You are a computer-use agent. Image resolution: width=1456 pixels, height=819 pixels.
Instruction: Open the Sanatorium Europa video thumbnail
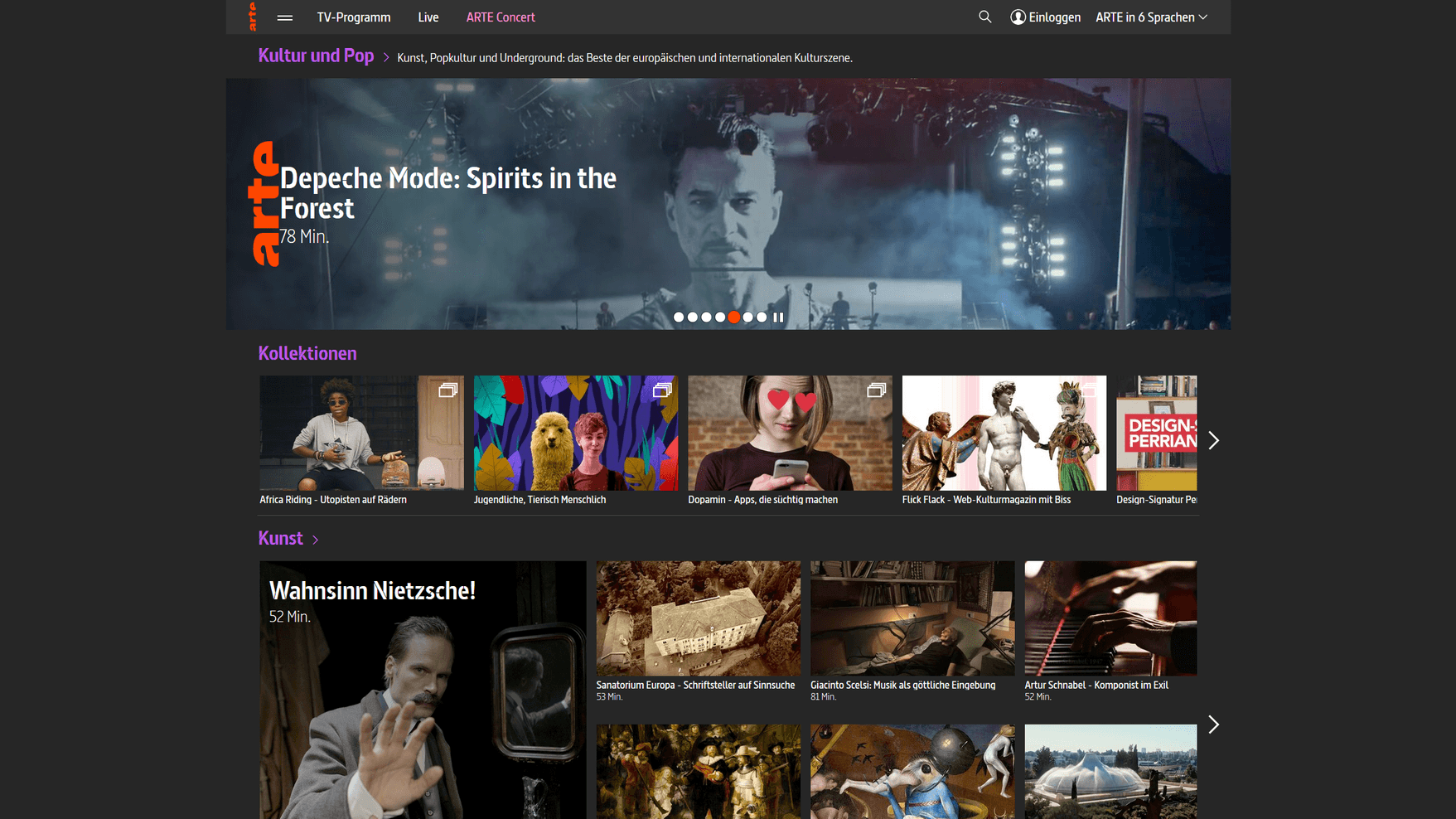pos(699,618)
